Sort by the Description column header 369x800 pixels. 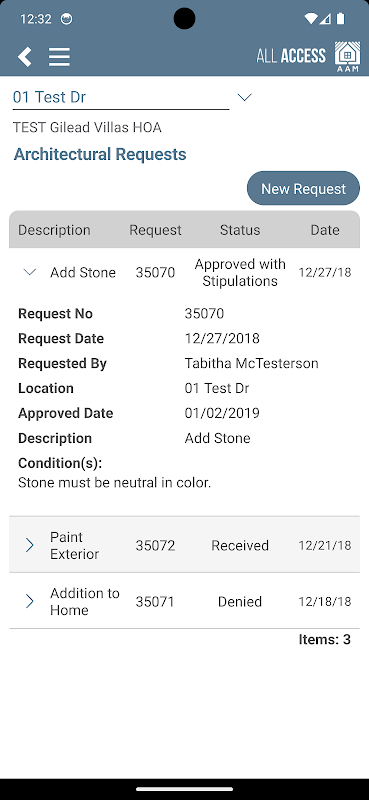[x=54, y=230]
